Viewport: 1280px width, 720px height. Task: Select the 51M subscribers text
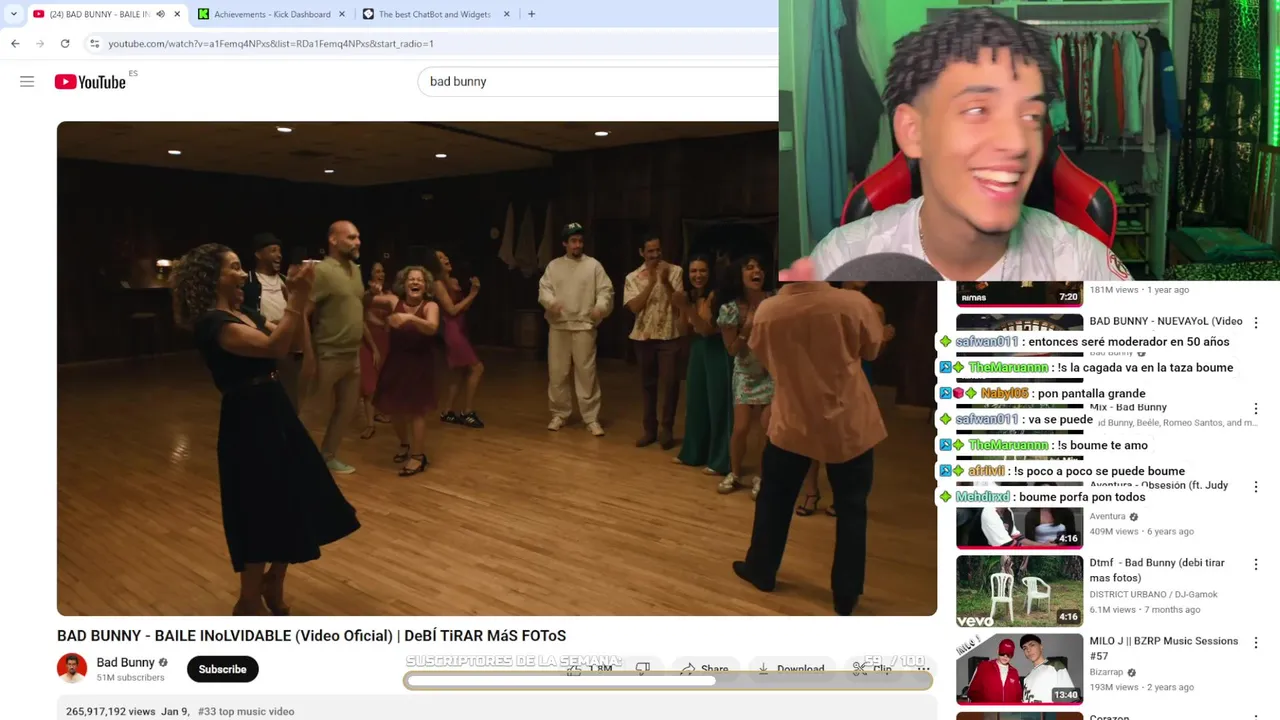click(130, 678)
